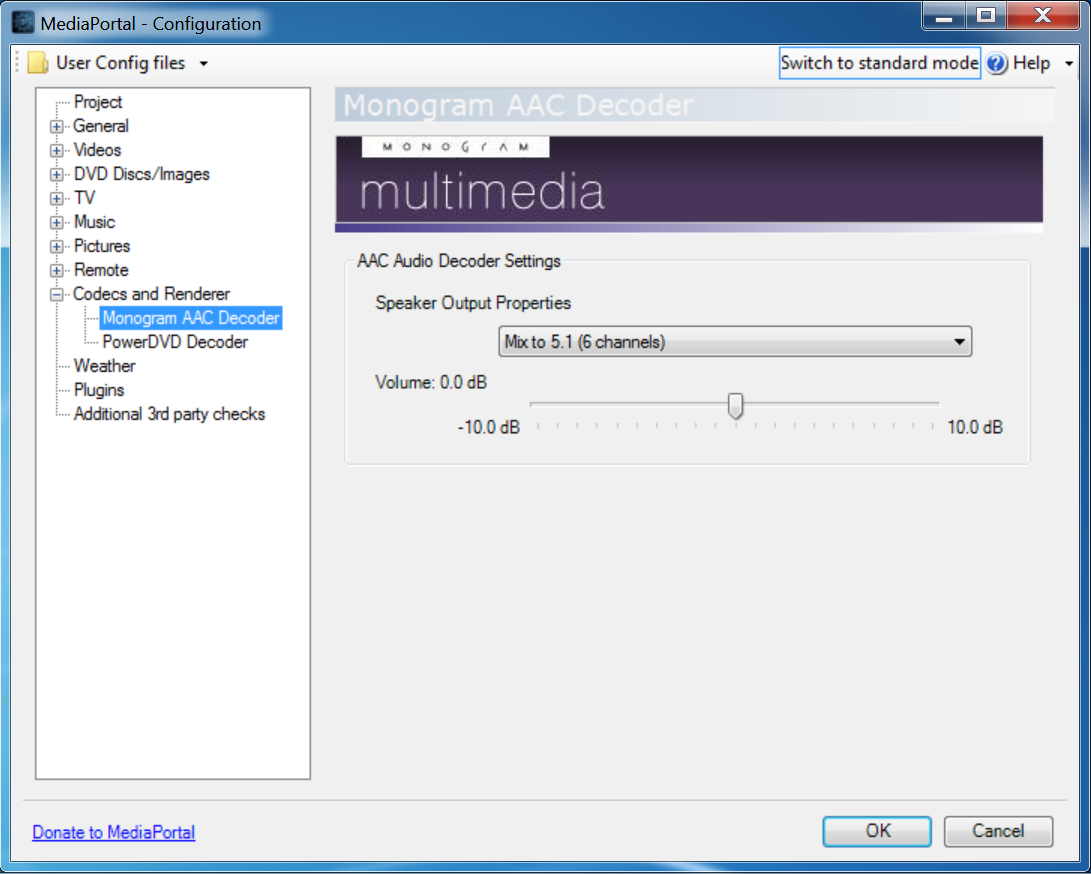1091x874 pixels.
Task: Follow the Donate to MediaPortal link
Action: pyautogui.click(x=113, y=832)
